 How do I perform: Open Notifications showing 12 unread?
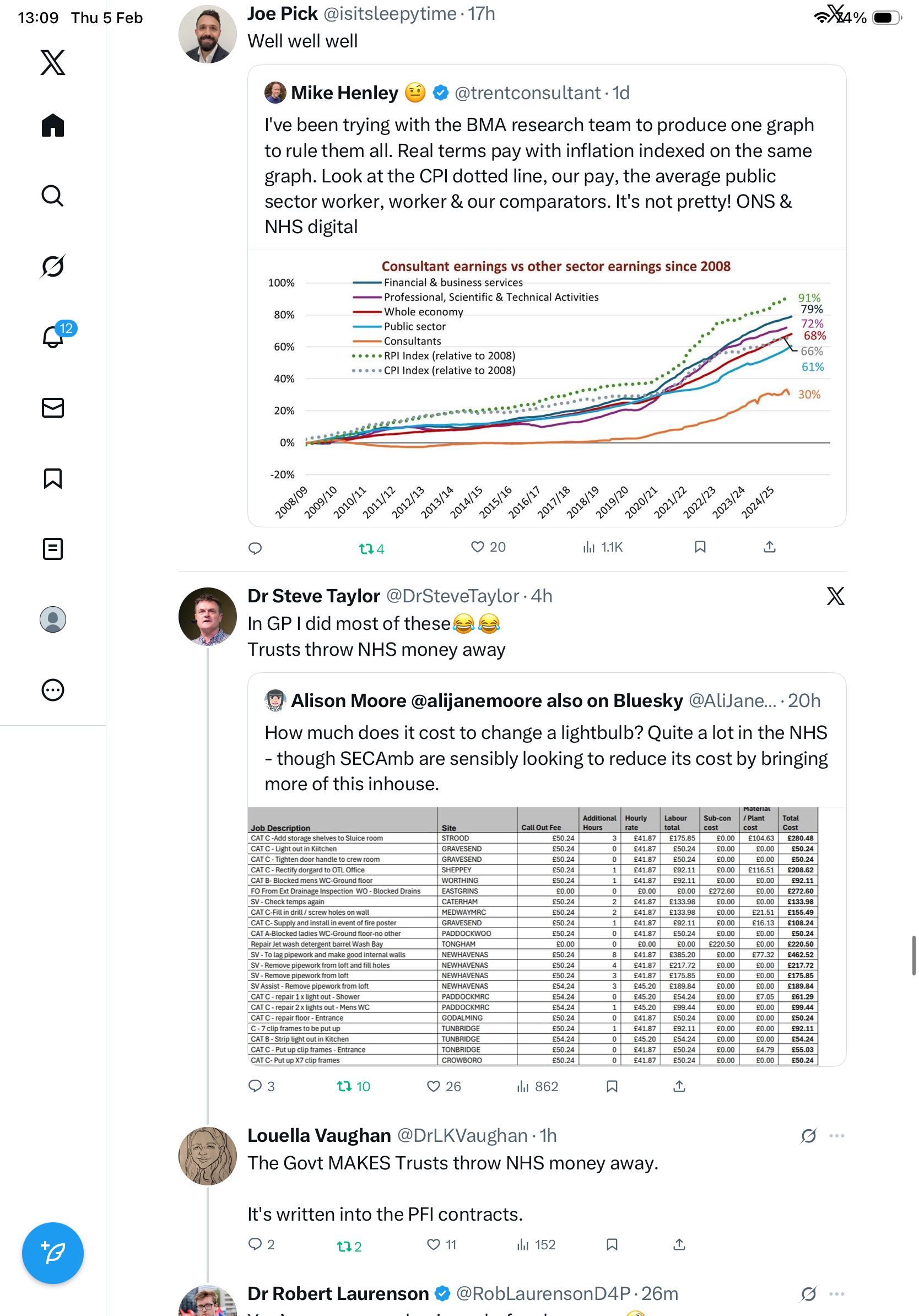pos(53,337)
